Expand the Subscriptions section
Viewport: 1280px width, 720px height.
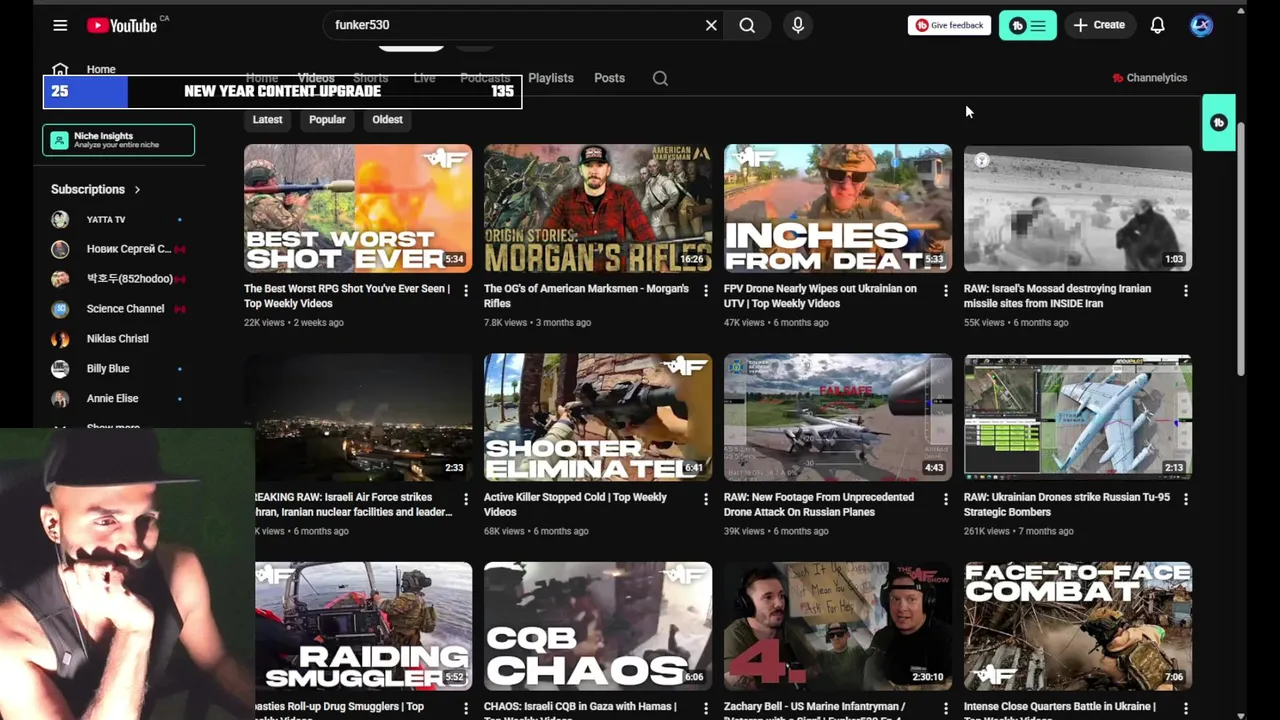point(96,189)
